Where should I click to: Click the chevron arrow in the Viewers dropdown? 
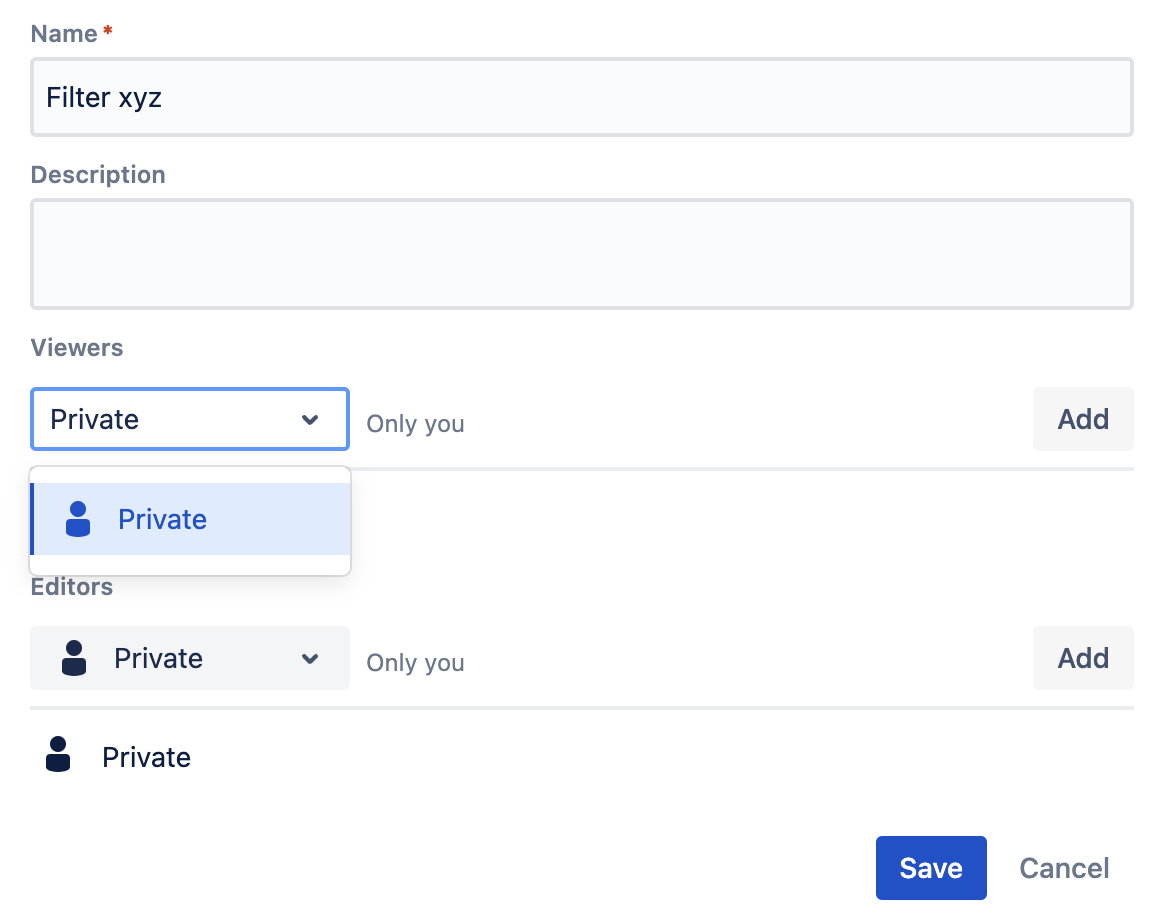click(310, 420)
